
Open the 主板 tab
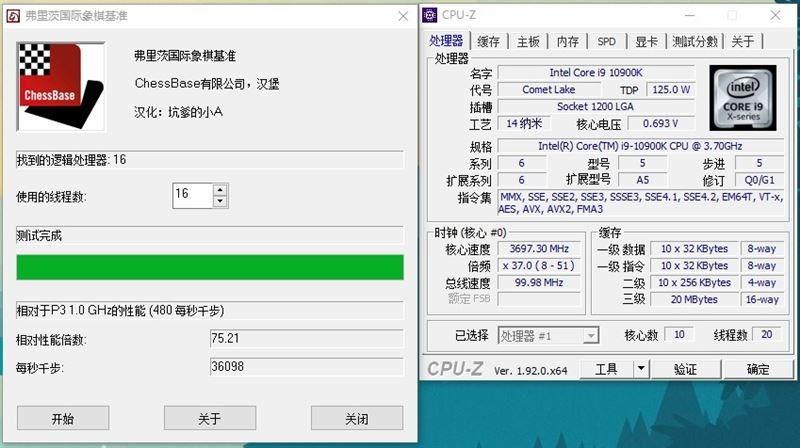528,41
